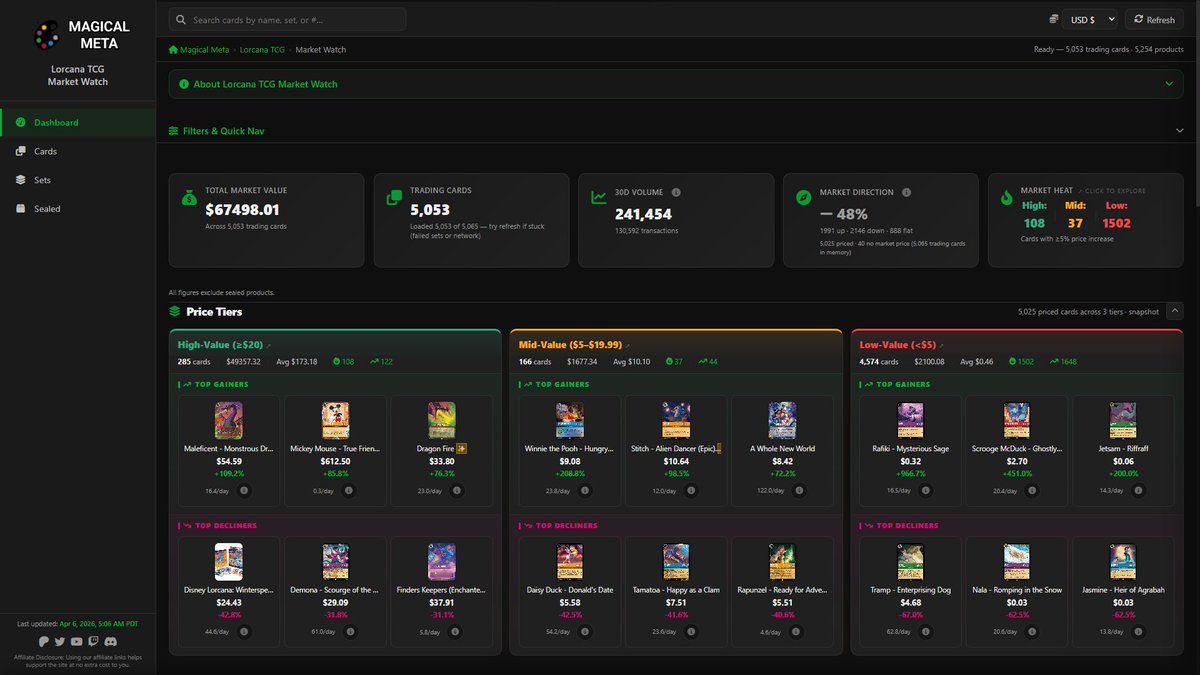Open Sealed in the sidebar
This screenshot has width=1200, height=675.
(78, 209)
